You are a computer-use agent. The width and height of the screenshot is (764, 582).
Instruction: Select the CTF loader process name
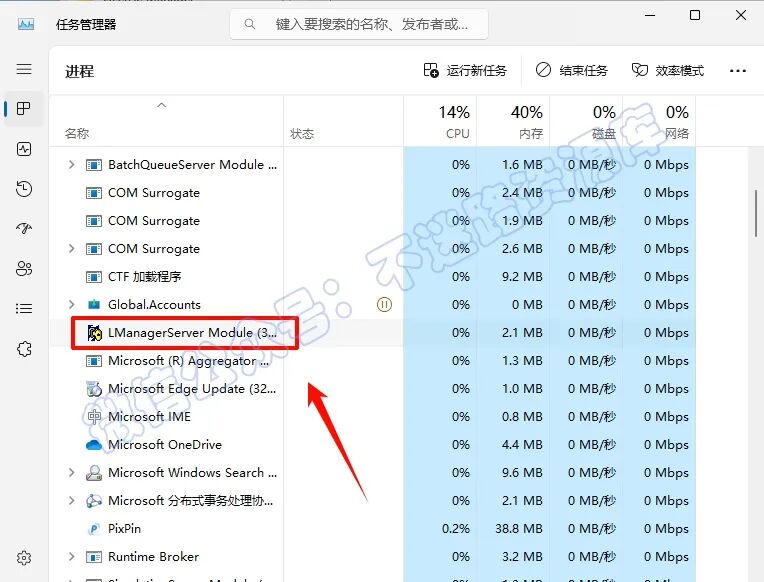(144, 277)
